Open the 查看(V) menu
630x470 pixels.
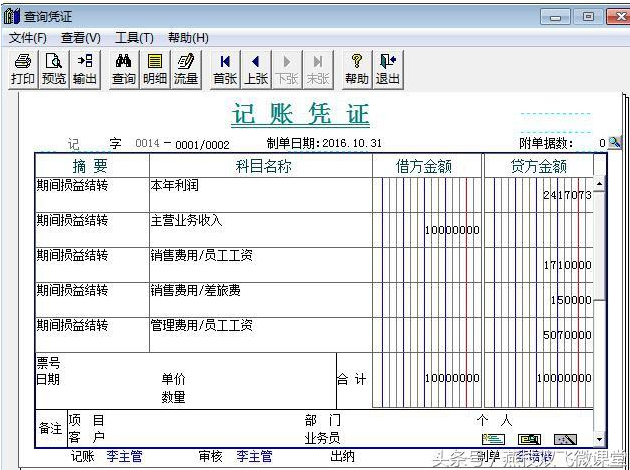pyautogui.click(x=80, y=38)
